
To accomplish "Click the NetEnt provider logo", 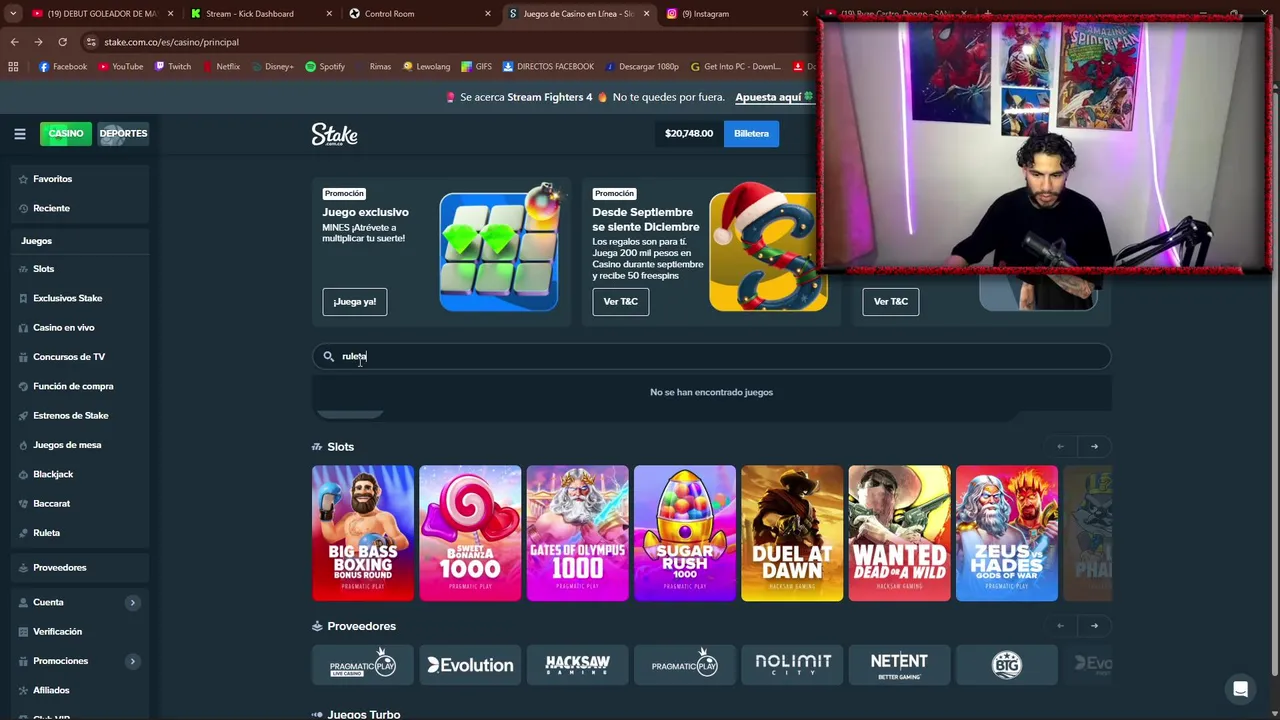I will point(899,664).
